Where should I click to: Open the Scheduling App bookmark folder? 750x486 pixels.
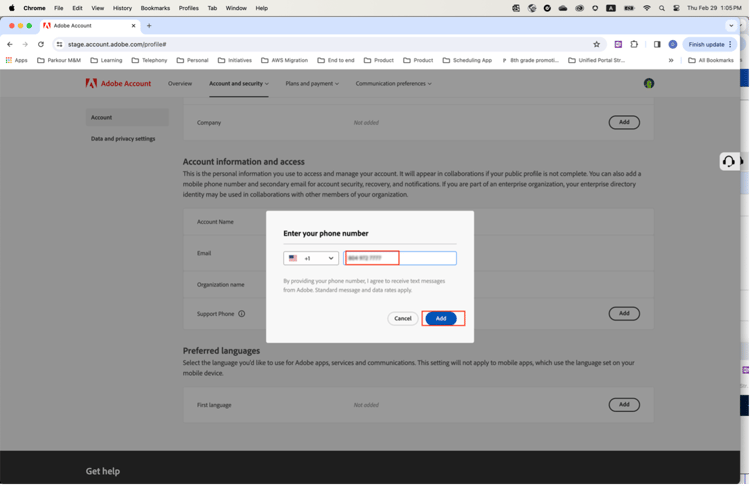(467, 61)
